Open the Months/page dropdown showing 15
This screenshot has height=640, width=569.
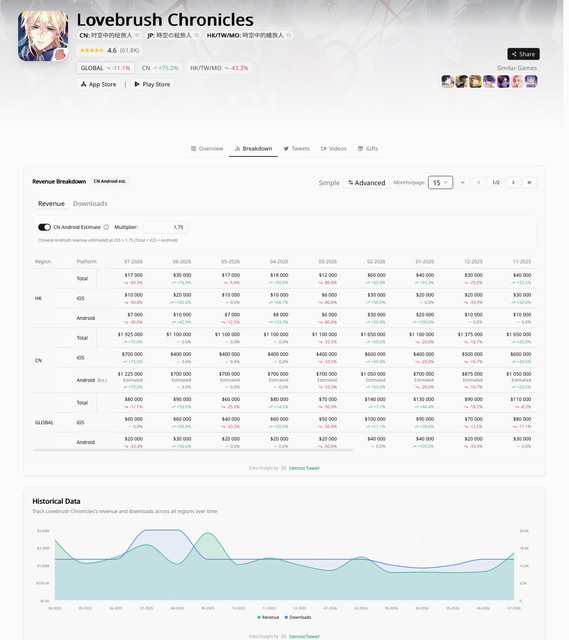point(440,182)
